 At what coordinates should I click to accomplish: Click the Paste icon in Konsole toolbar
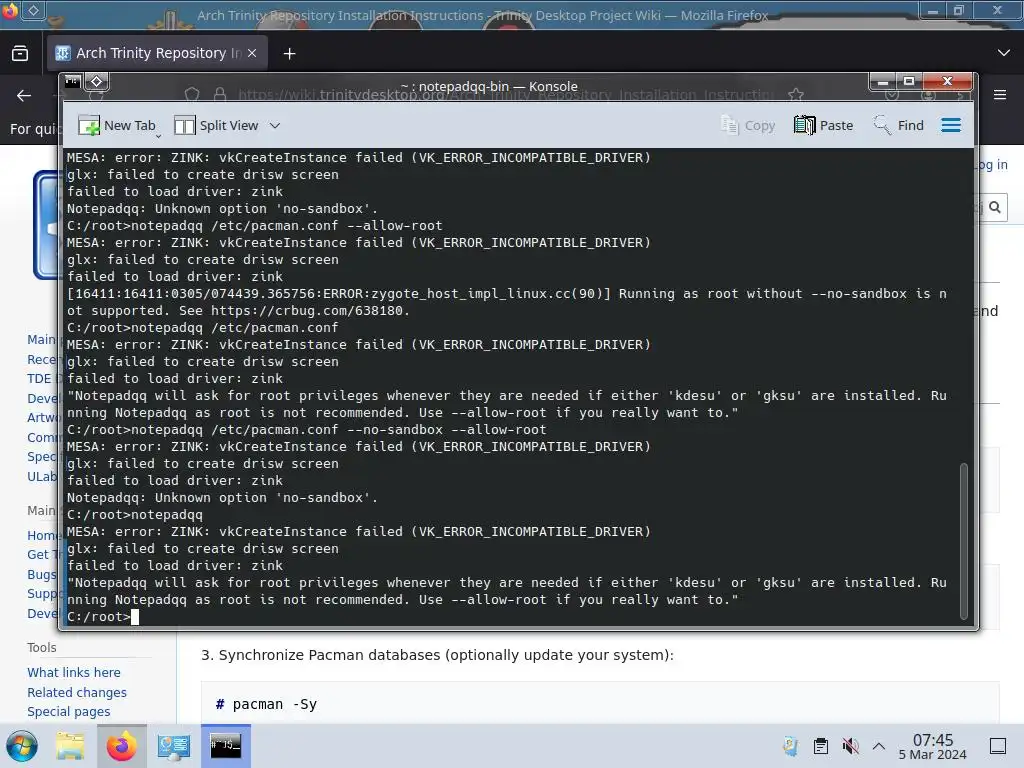pyautogui.click(x=804, y=125)
